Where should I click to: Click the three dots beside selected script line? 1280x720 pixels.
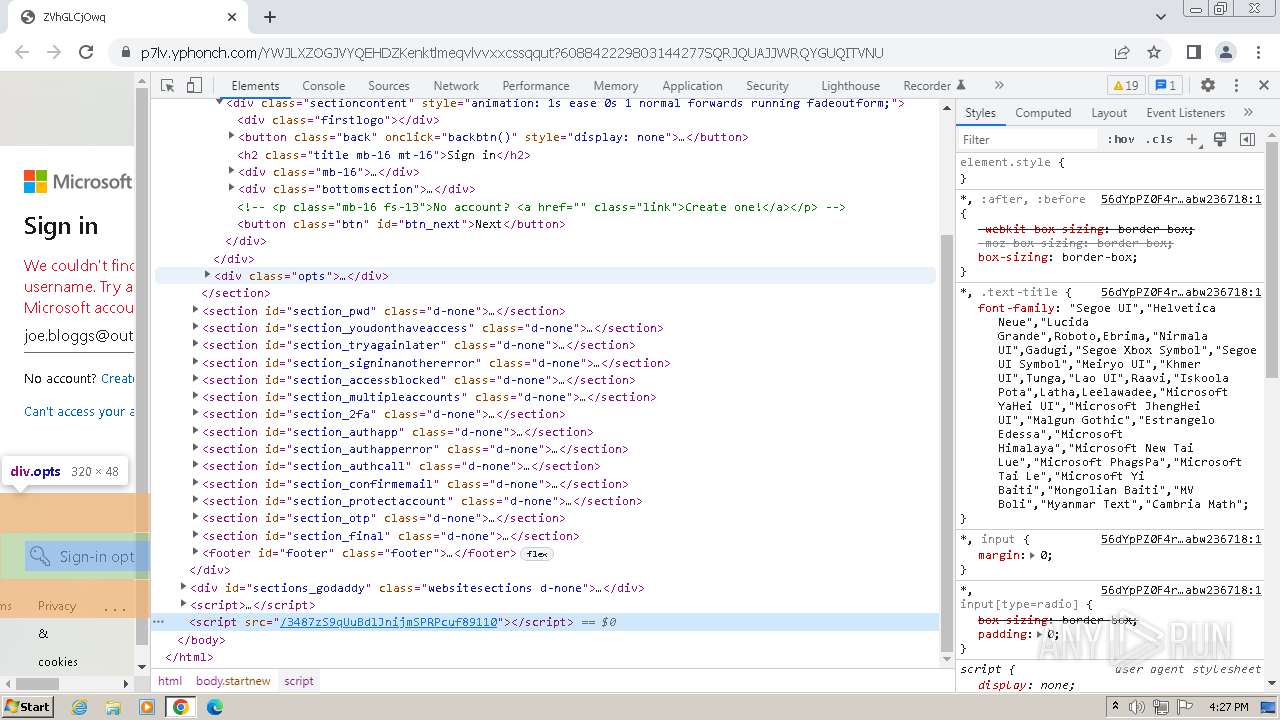[158, 622]
